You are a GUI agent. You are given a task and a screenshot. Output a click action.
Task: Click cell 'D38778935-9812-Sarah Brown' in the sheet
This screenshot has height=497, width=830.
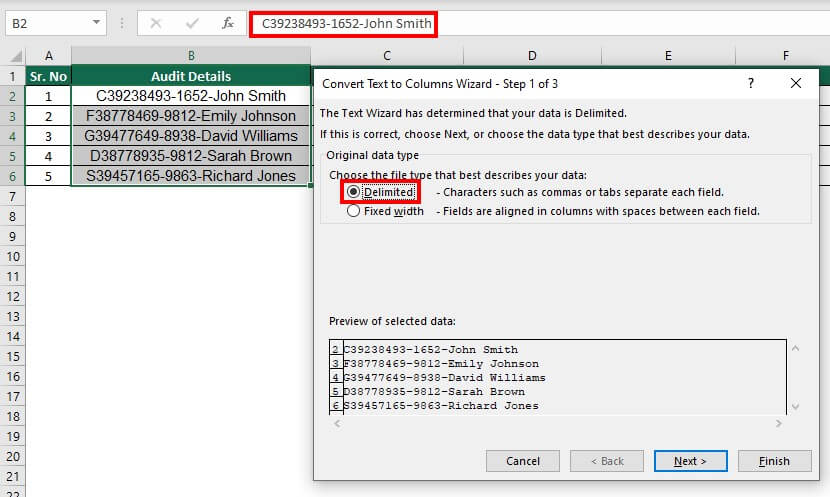click(191, 156)
